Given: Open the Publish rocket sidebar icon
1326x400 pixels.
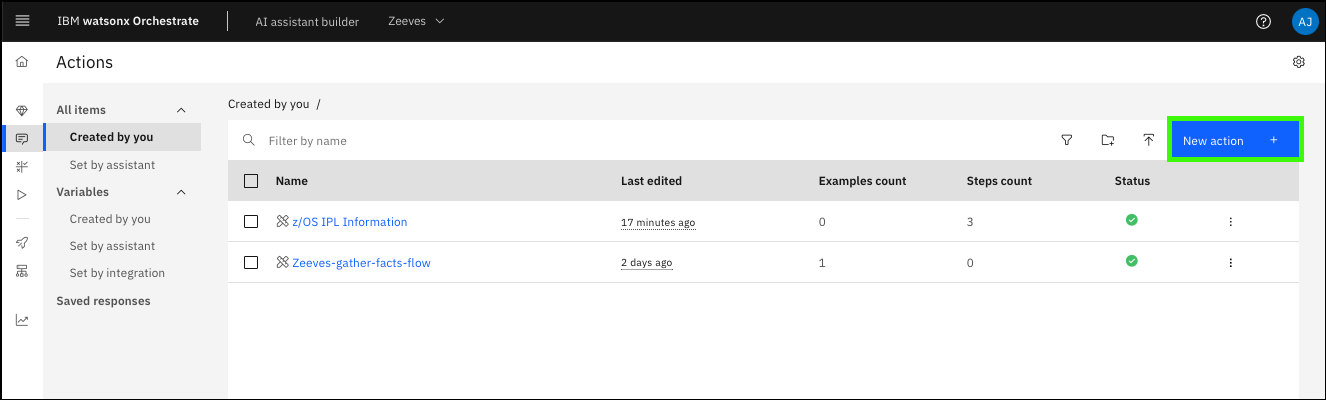Looking at the screenshot, I should (22, 243).
